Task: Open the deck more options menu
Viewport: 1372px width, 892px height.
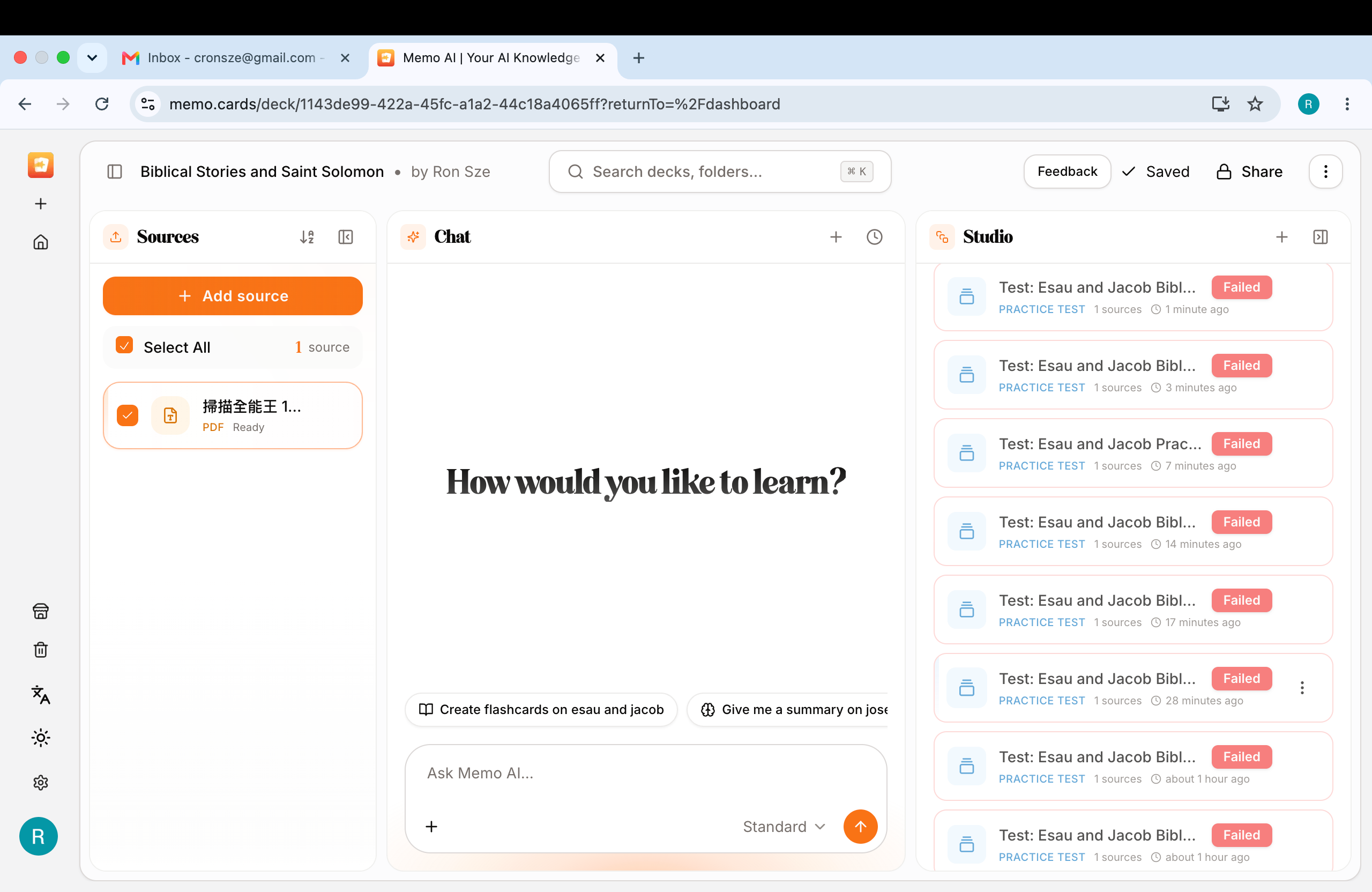Action: (1325, 172)
